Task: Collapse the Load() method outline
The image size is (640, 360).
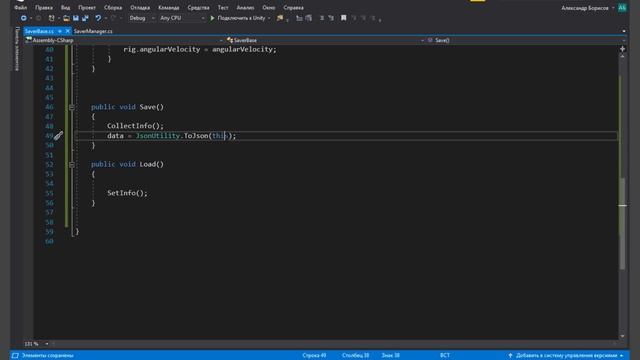Action: pos(72,164)
